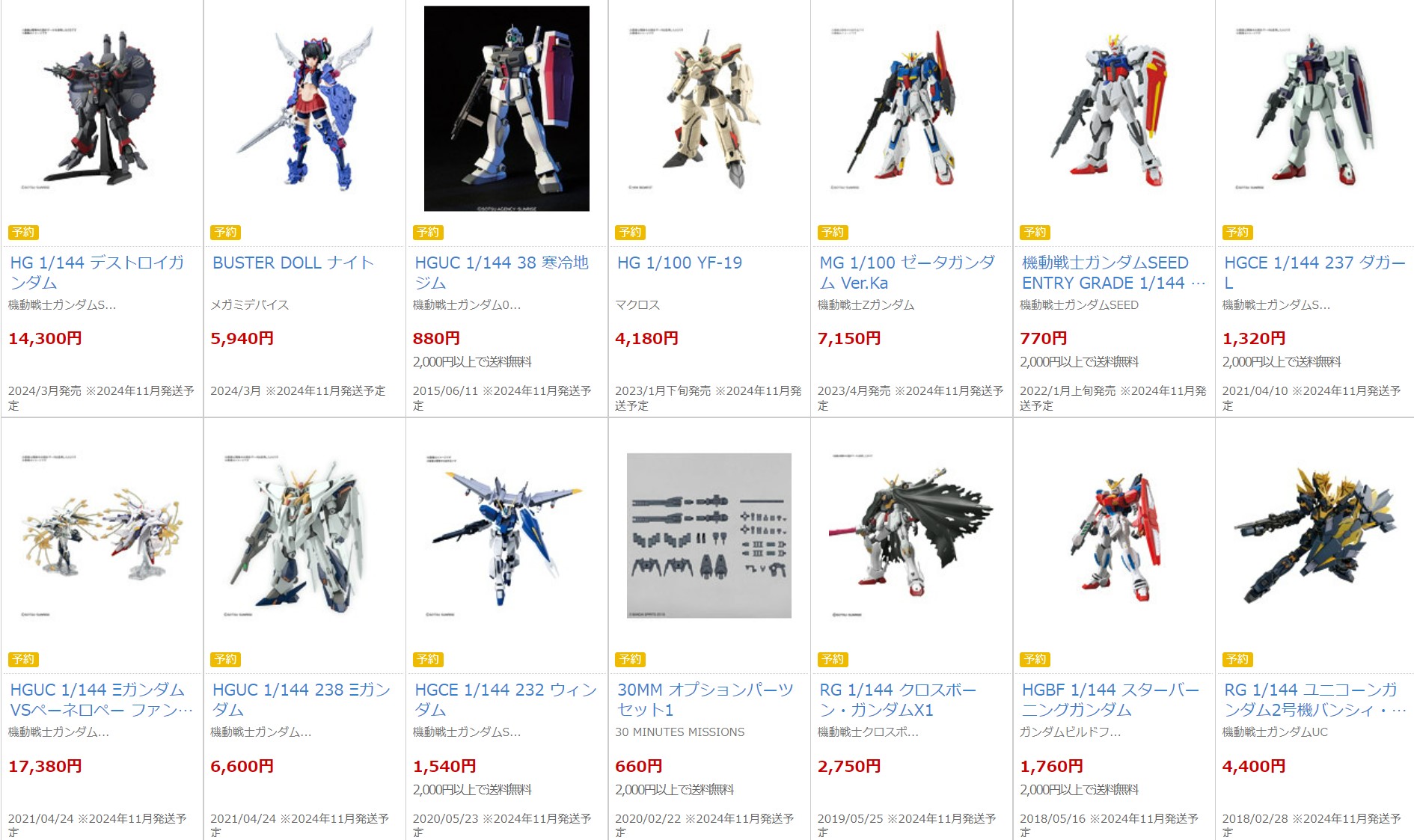Click the 予約 badge under デストロイガンダム
Screen dimensions: 1414x840
(24, 233)
